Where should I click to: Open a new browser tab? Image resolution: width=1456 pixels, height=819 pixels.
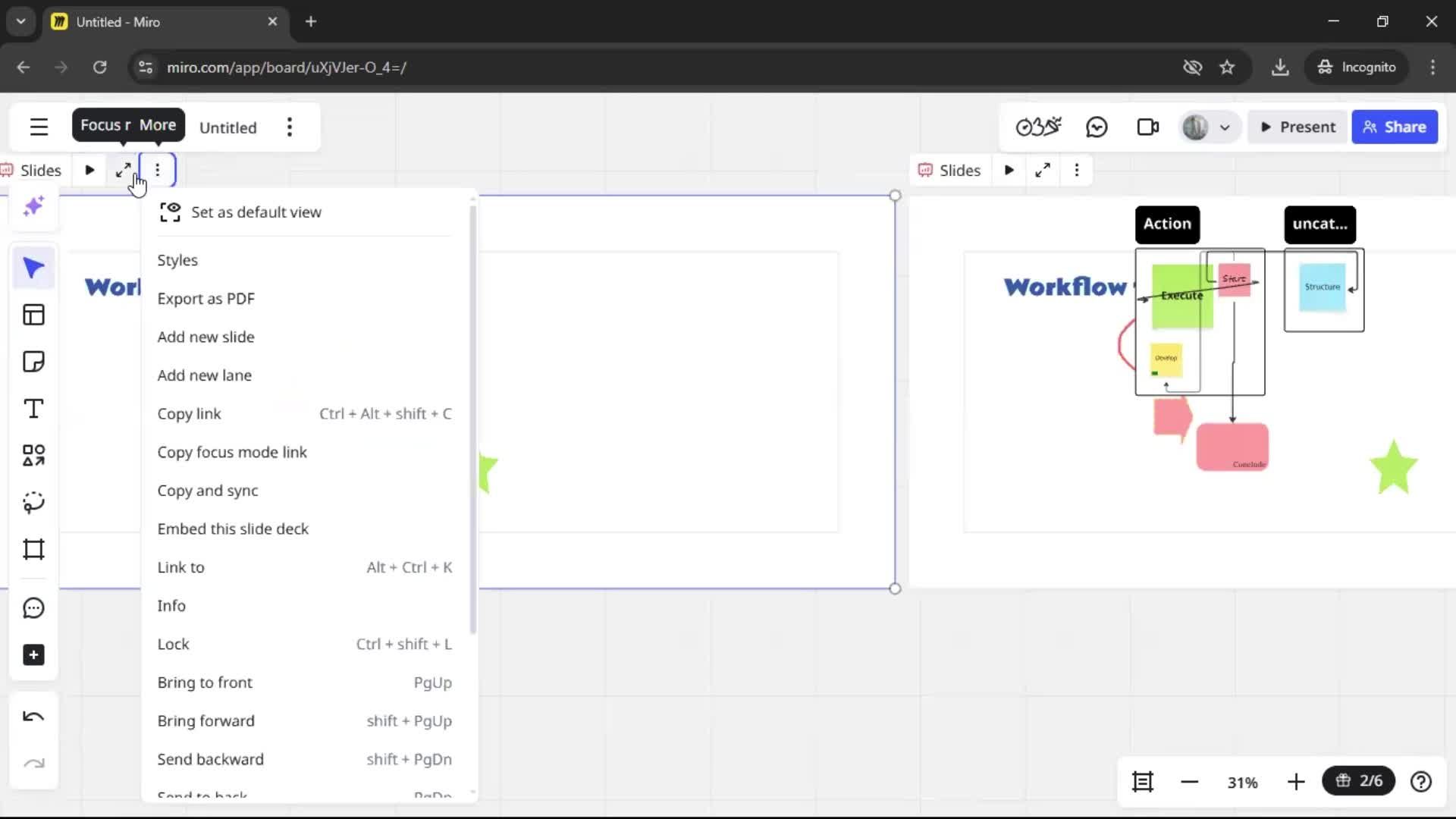coord(311,21)
